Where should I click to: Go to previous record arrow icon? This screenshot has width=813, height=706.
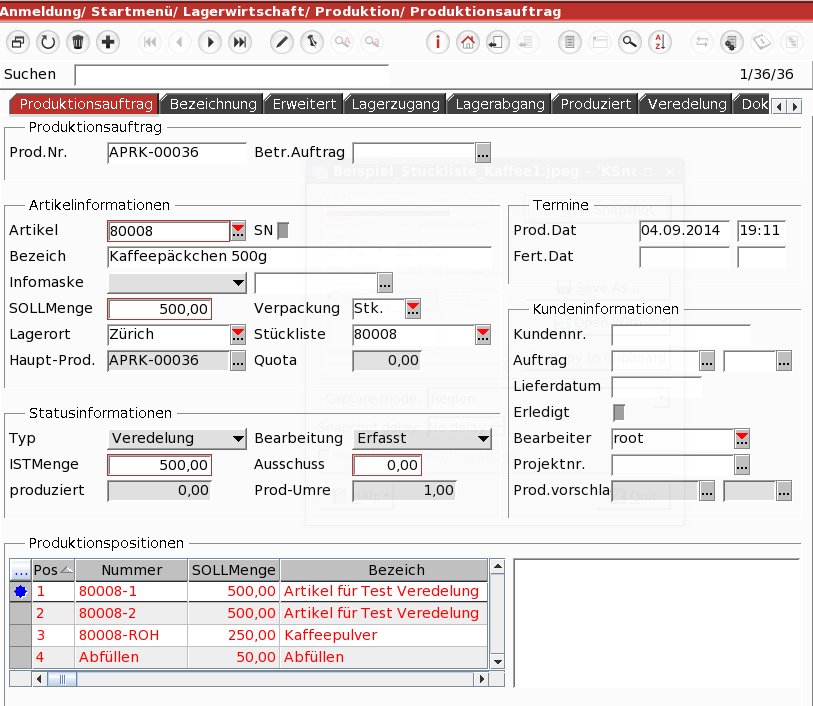(x=180, y=42)
